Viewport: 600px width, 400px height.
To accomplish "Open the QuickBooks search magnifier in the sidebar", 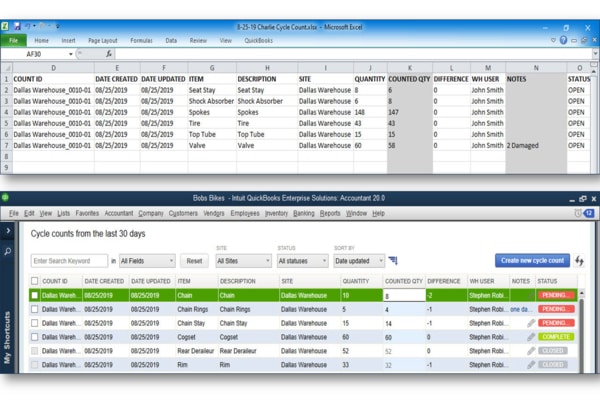I will pyautogui.click(x=8, y=251).
